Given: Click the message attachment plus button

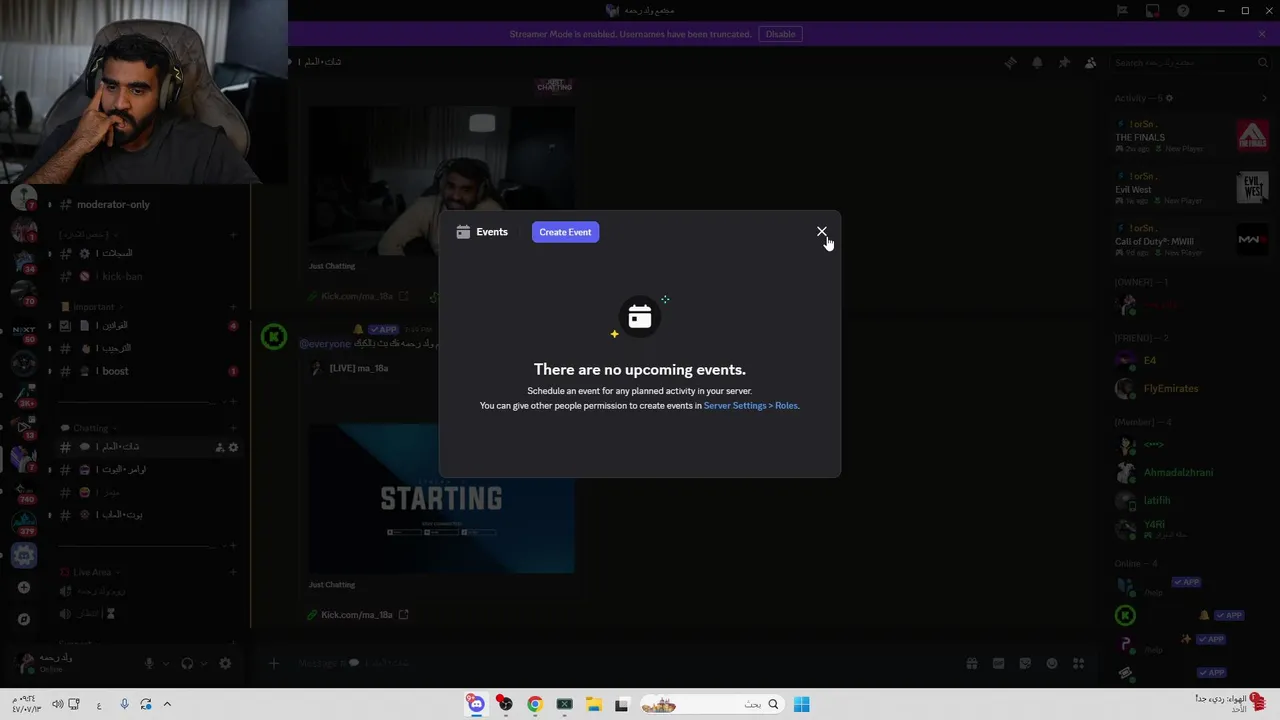Looking at the screenshot, I should tap(273, 663).
